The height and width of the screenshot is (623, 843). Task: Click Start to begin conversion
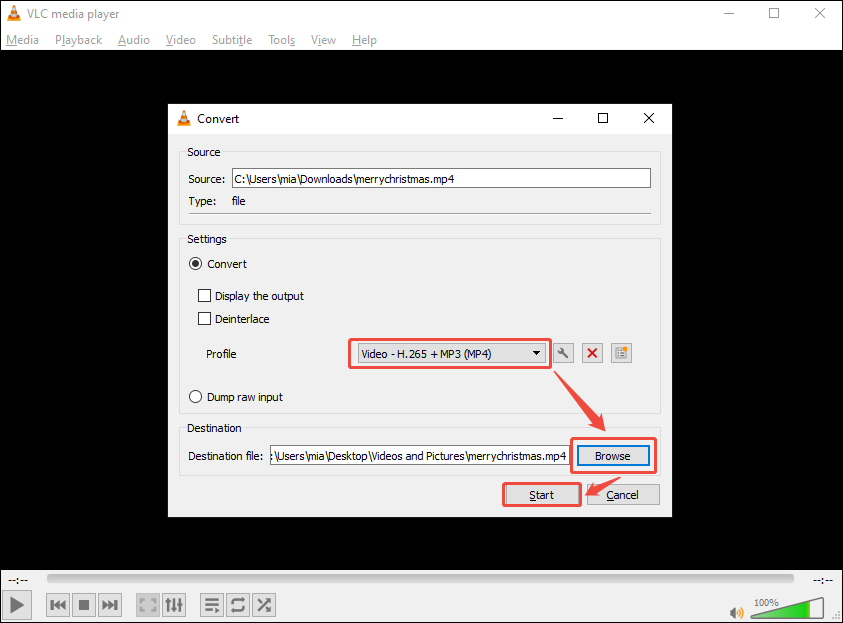tap(541, 495)
